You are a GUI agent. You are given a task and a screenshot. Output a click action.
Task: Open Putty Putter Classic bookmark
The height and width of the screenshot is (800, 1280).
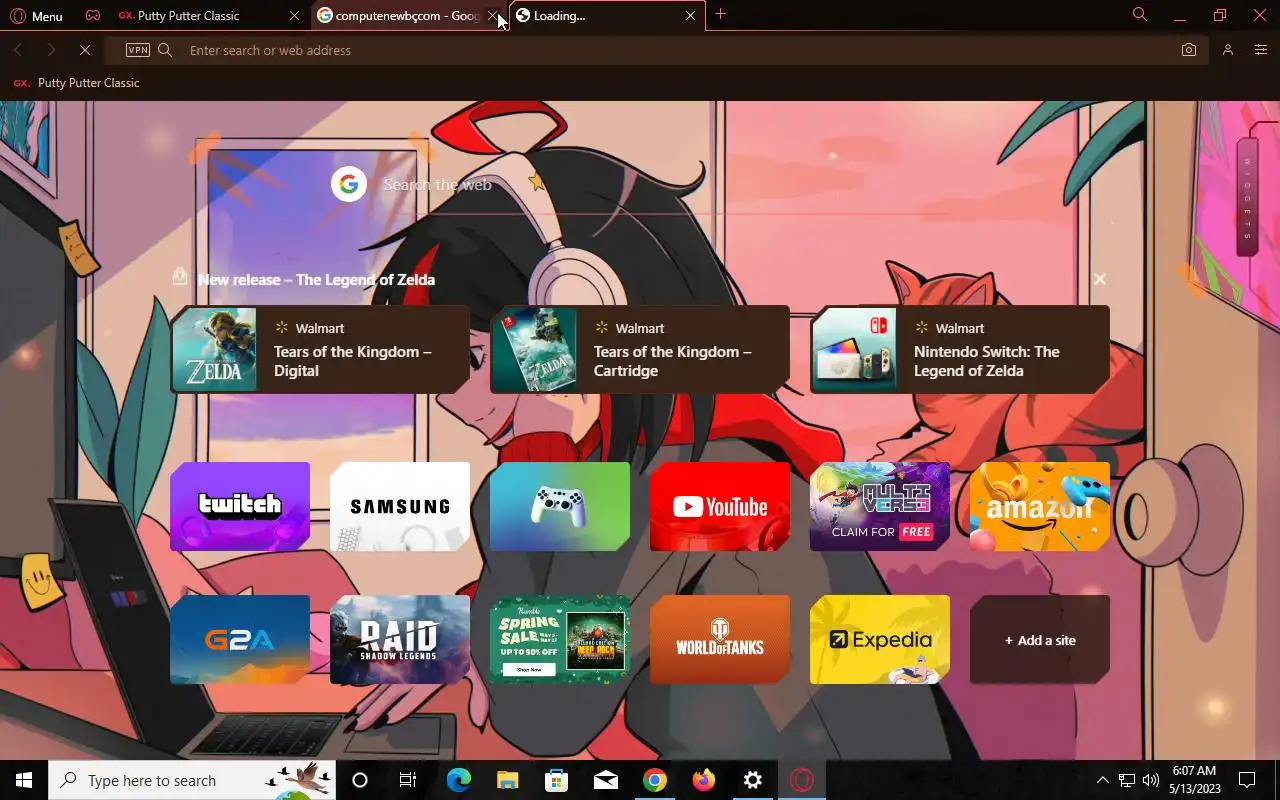[x=76, y=83]
